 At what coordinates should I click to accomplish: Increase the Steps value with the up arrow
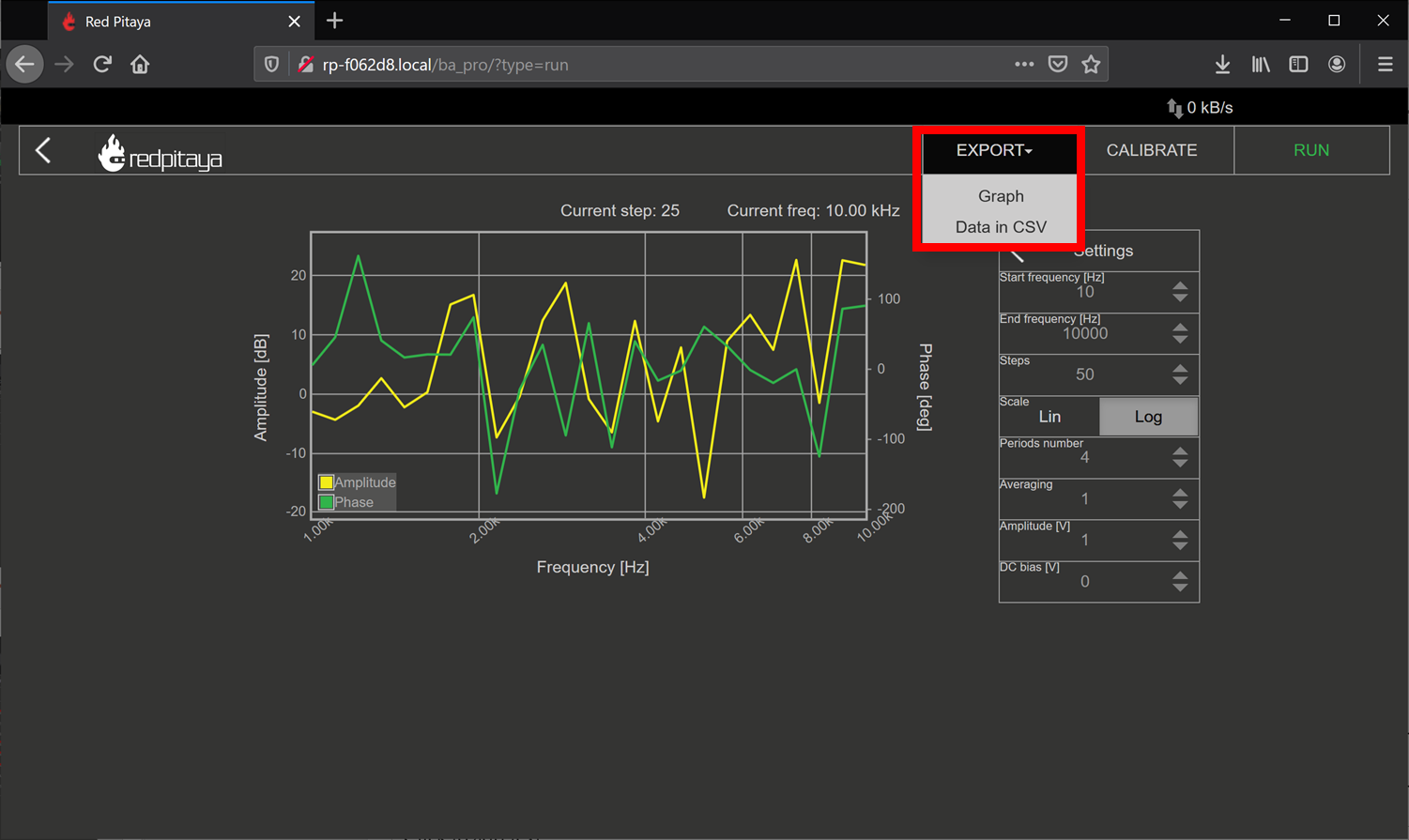(x=1180, y=368)
